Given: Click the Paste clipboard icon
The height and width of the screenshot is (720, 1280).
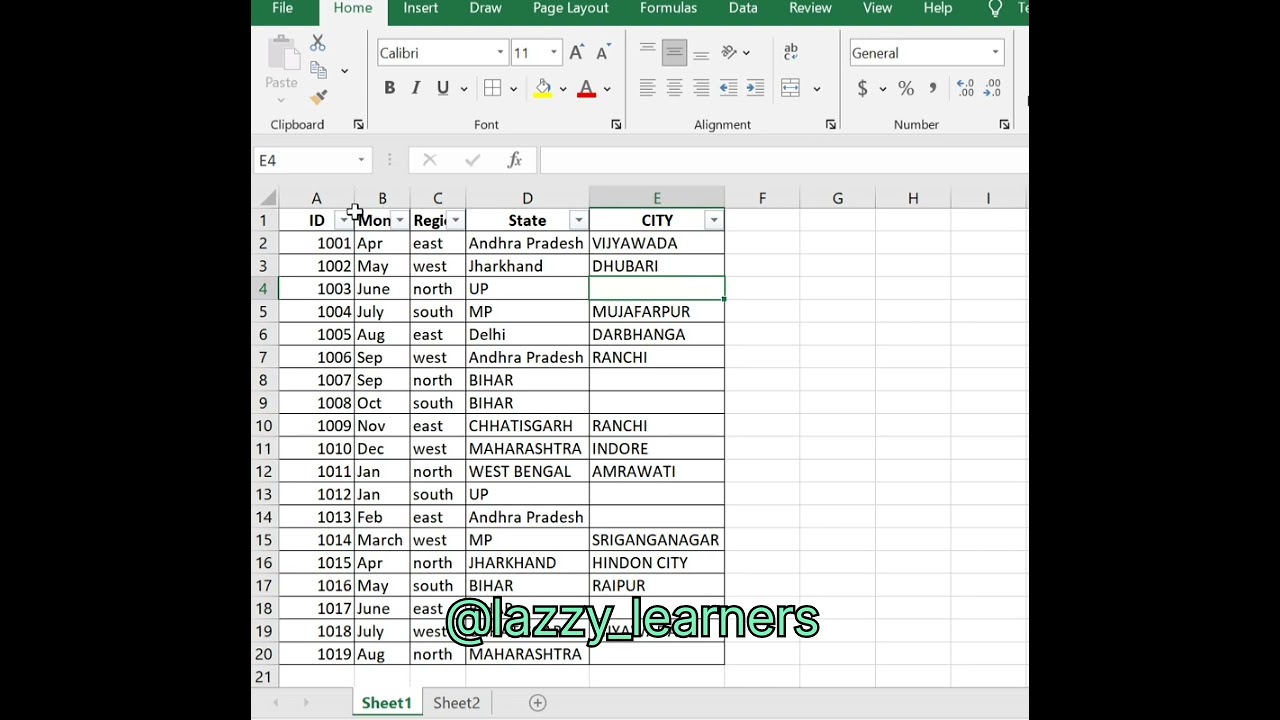Looking at the screenshot, I should tap(282, 53).
